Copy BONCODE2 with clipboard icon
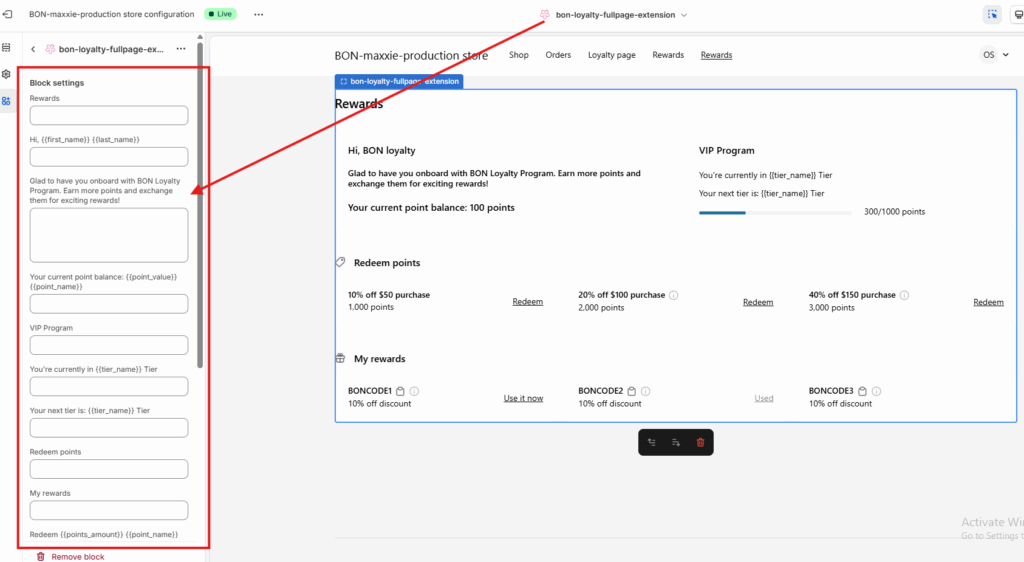The image size is (1024, 562). 632,391
